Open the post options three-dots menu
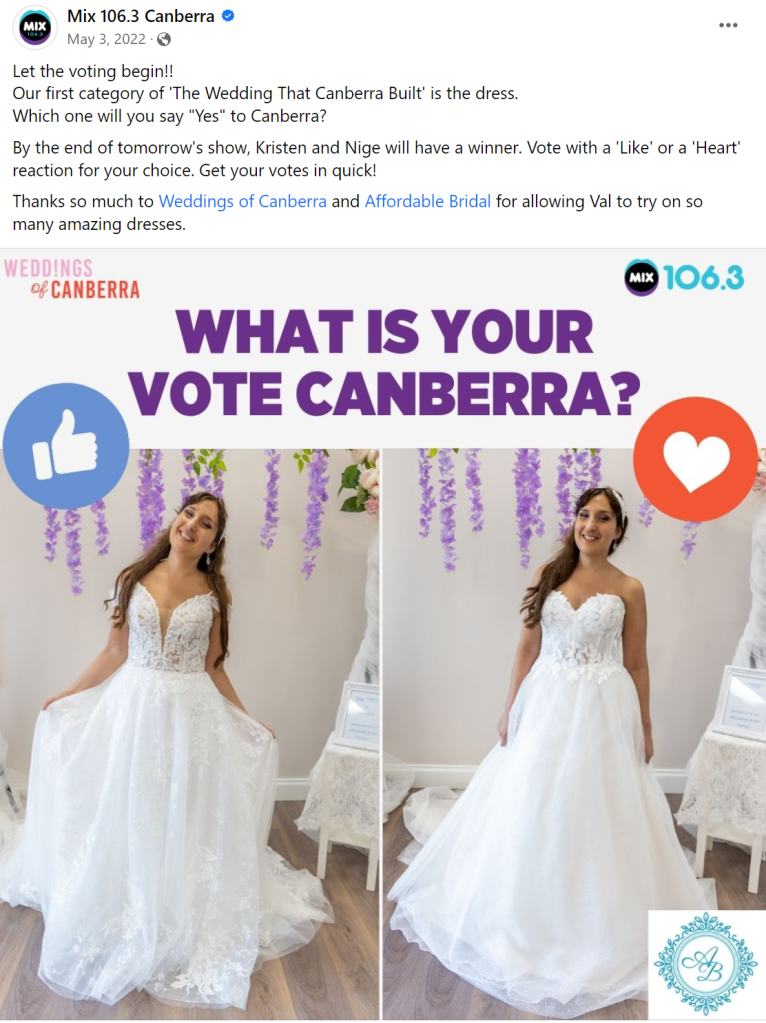This screenshot has height=1023, width=766. click(x=728, y=25)
